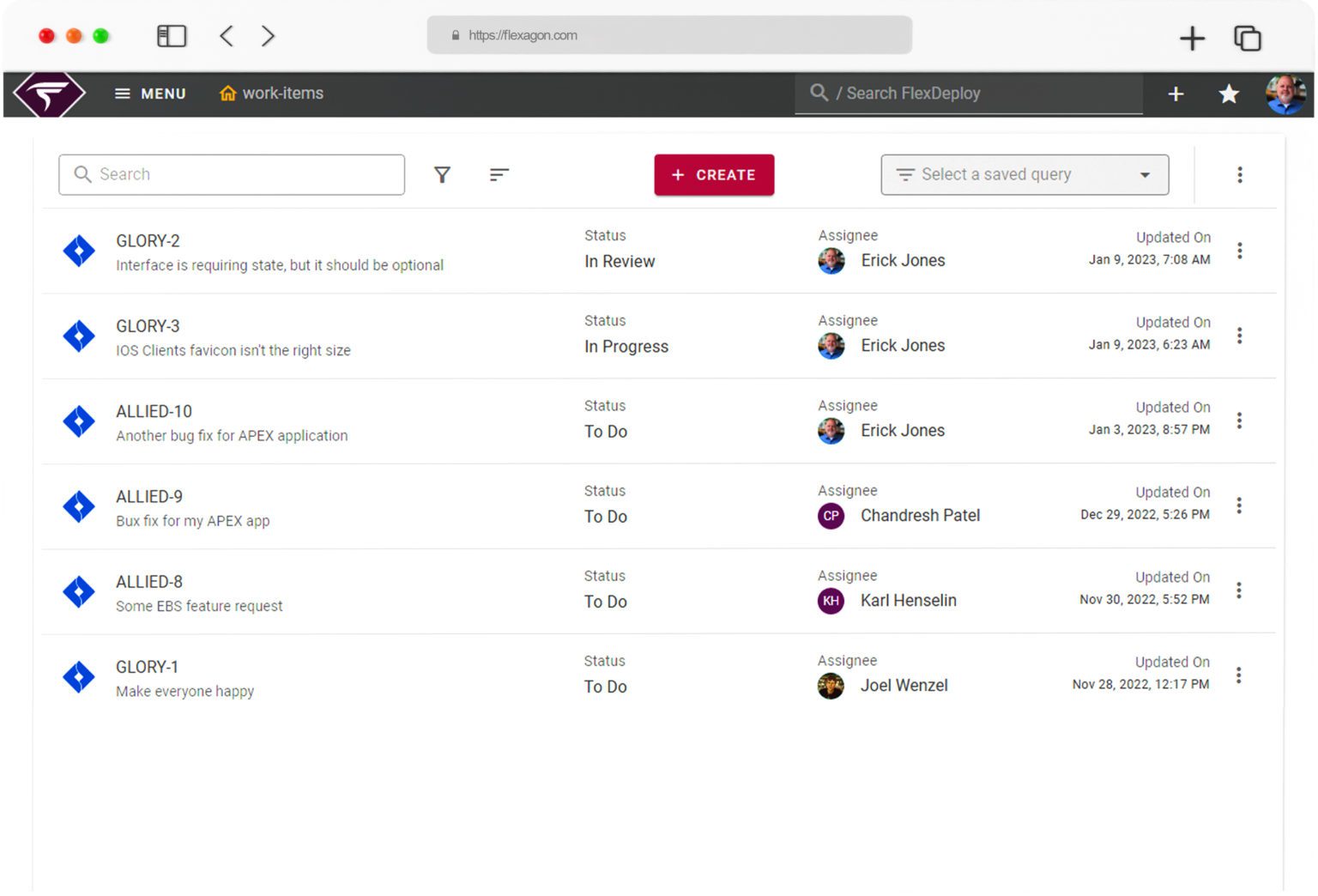Open the kebab options for GLORY-3
Viewport: 1318px width, 896px height.
point(1239,336)
